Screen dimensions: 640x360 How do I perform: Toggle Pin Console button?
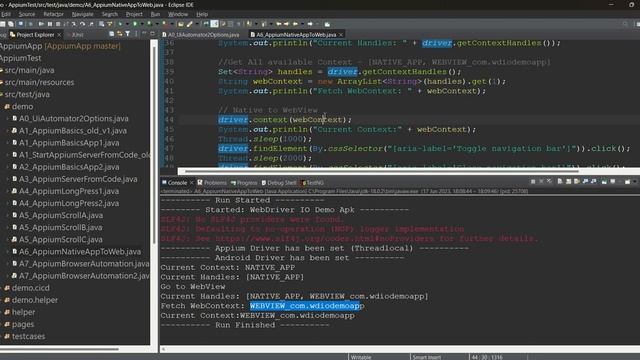click(604, 182)
